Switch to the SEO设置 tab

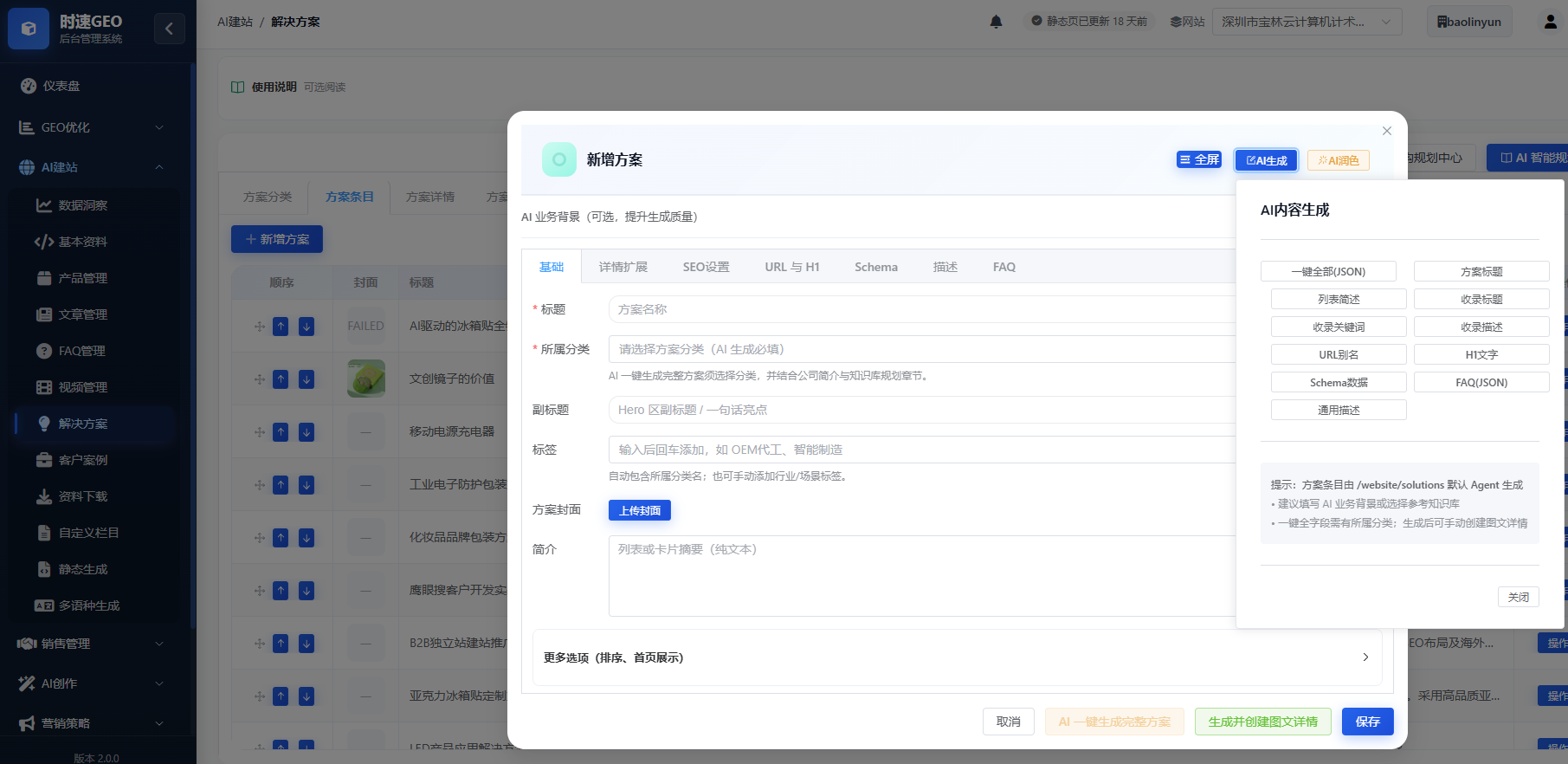pyautogui.click(x=707, y=267)
